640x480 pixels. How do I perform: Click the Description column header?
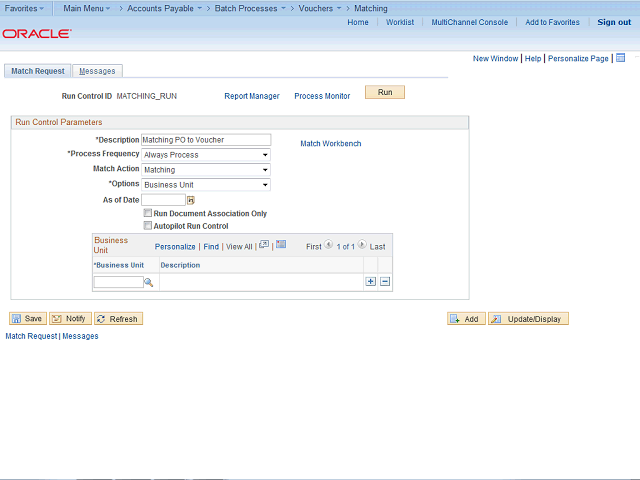pos(180,265)
